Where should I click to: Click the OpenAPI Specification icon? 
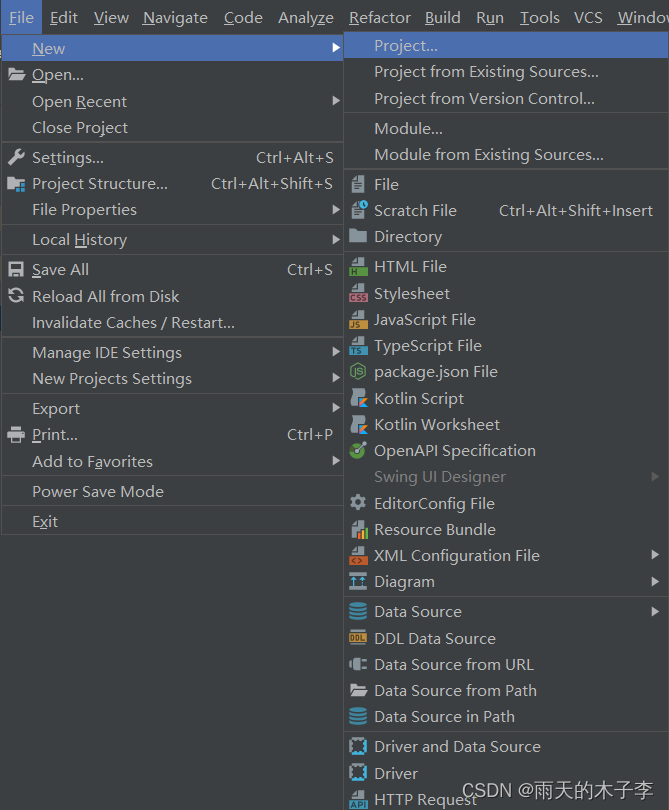tap(358, 450)
